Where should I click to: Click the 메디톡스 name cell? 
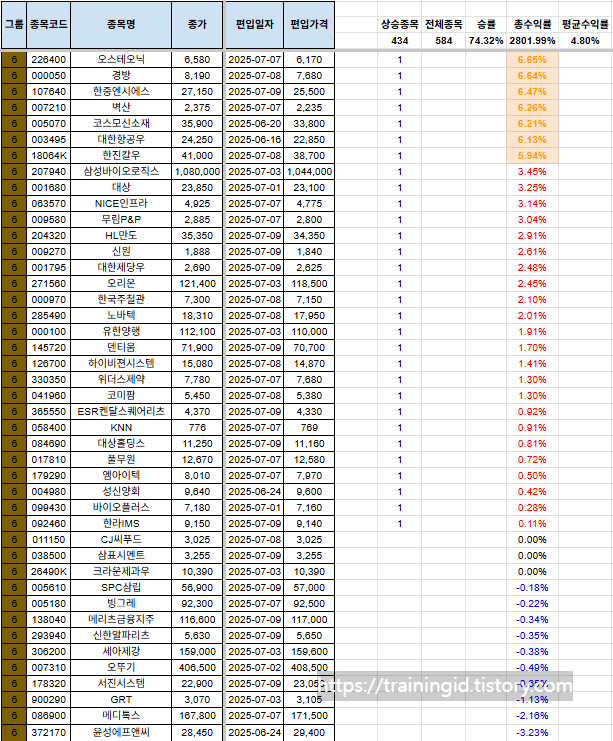[x=121, y=716]
